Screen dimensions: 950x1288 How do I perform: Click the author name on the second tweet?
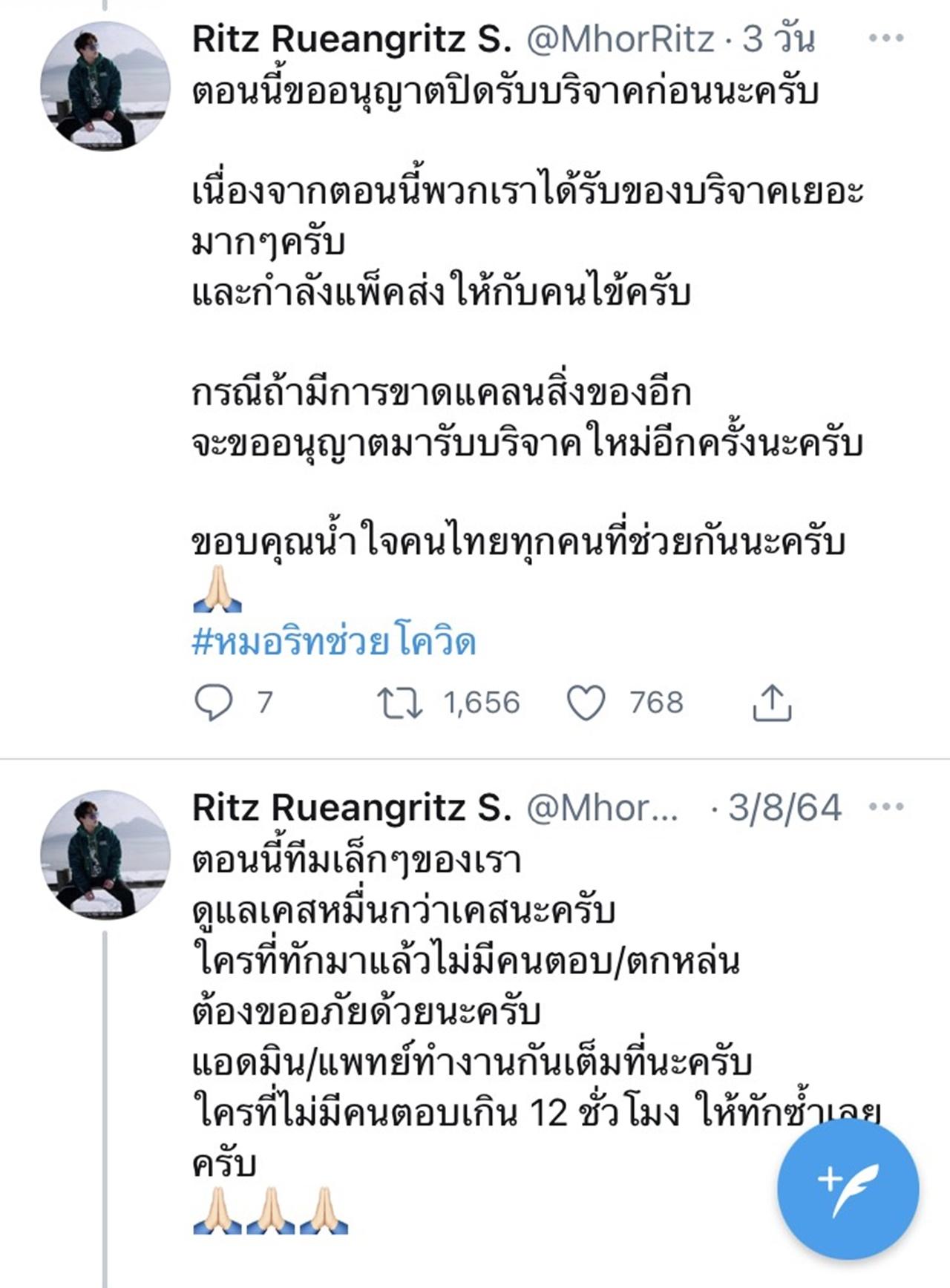[352, 807]
